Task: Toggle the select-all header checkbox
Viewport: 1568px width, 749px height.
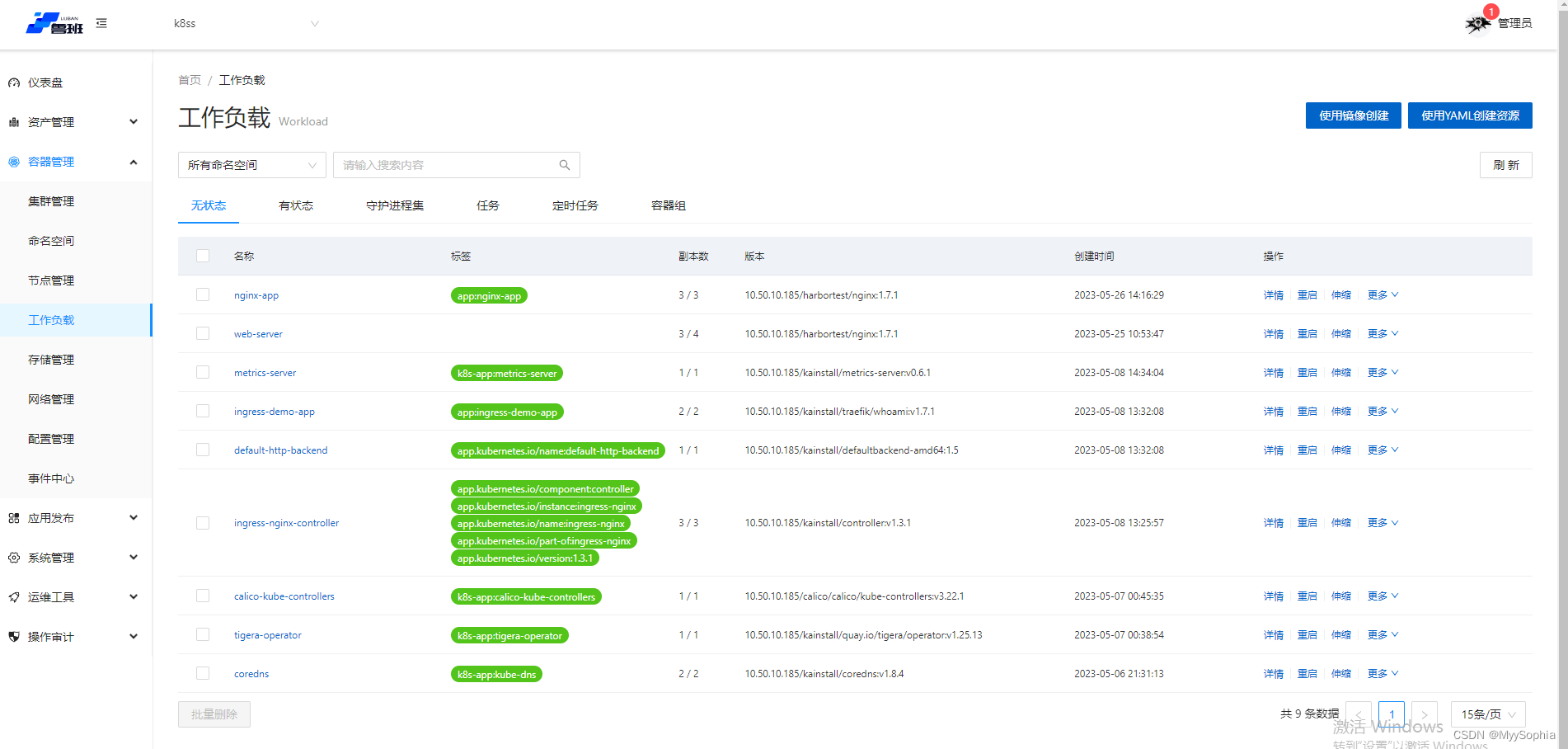Action: click(x=203, y=256)
